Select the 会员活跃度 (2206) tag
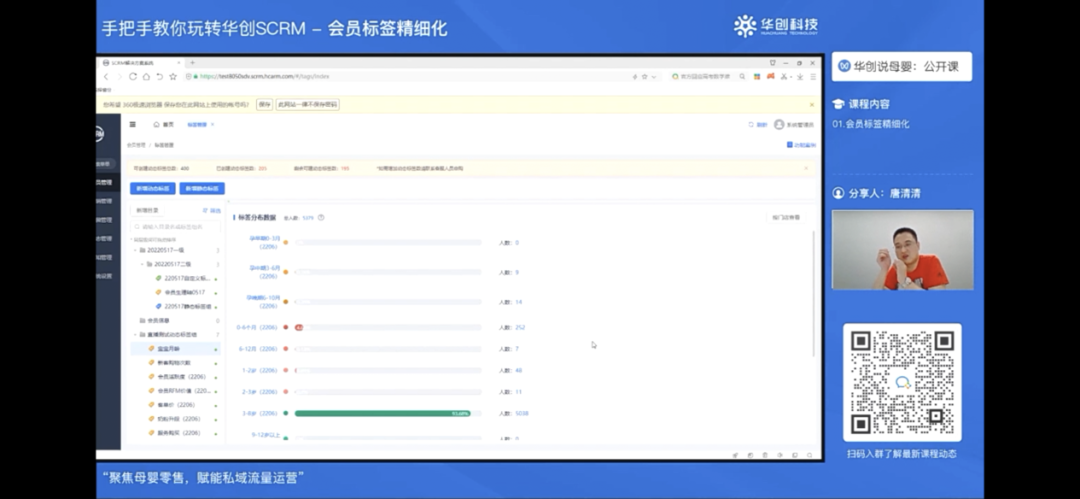The image size is (1080, 499). point(178,376)
